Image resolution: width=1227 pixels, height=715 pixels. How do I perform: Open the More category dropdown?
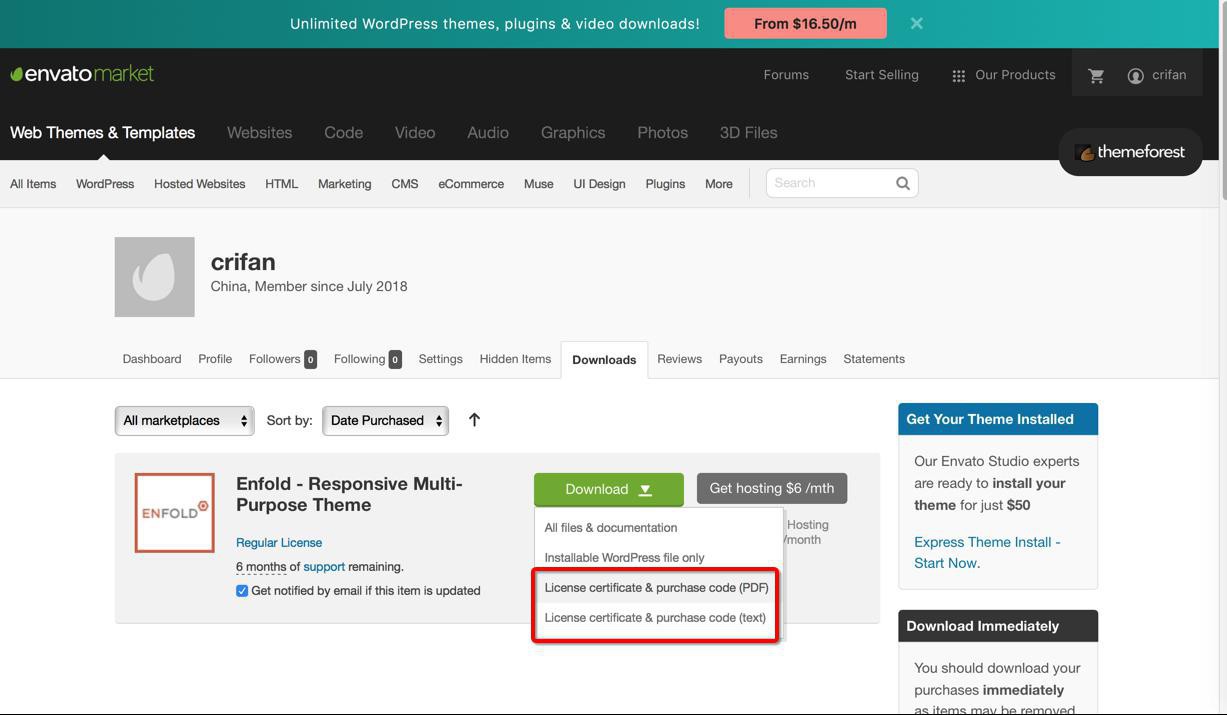coord(718,184)
